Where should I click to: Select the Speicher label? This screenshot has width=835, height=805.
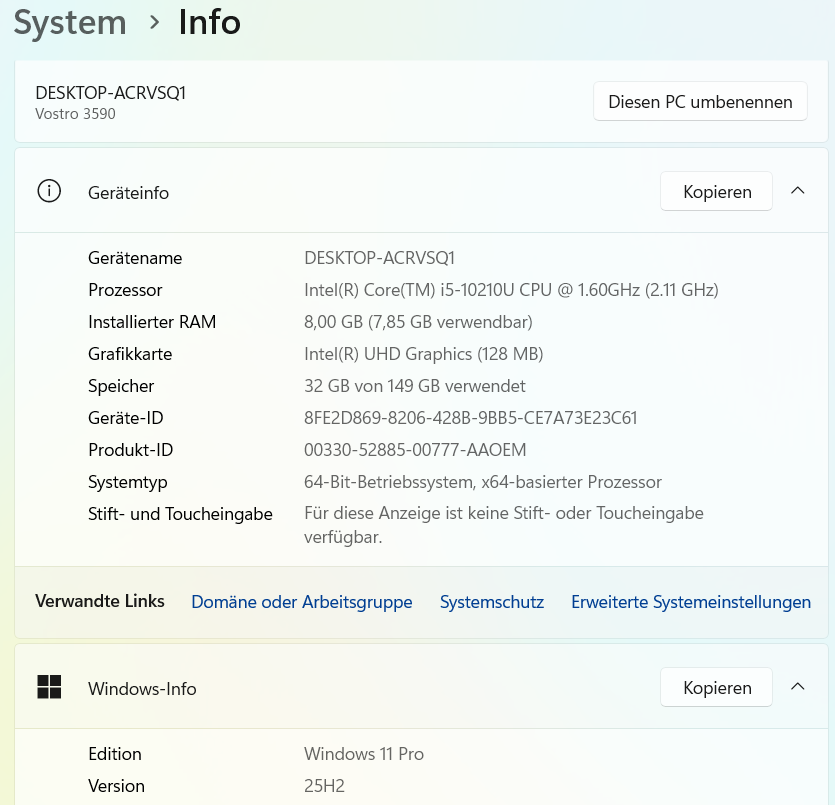click(x=121, y=386)
